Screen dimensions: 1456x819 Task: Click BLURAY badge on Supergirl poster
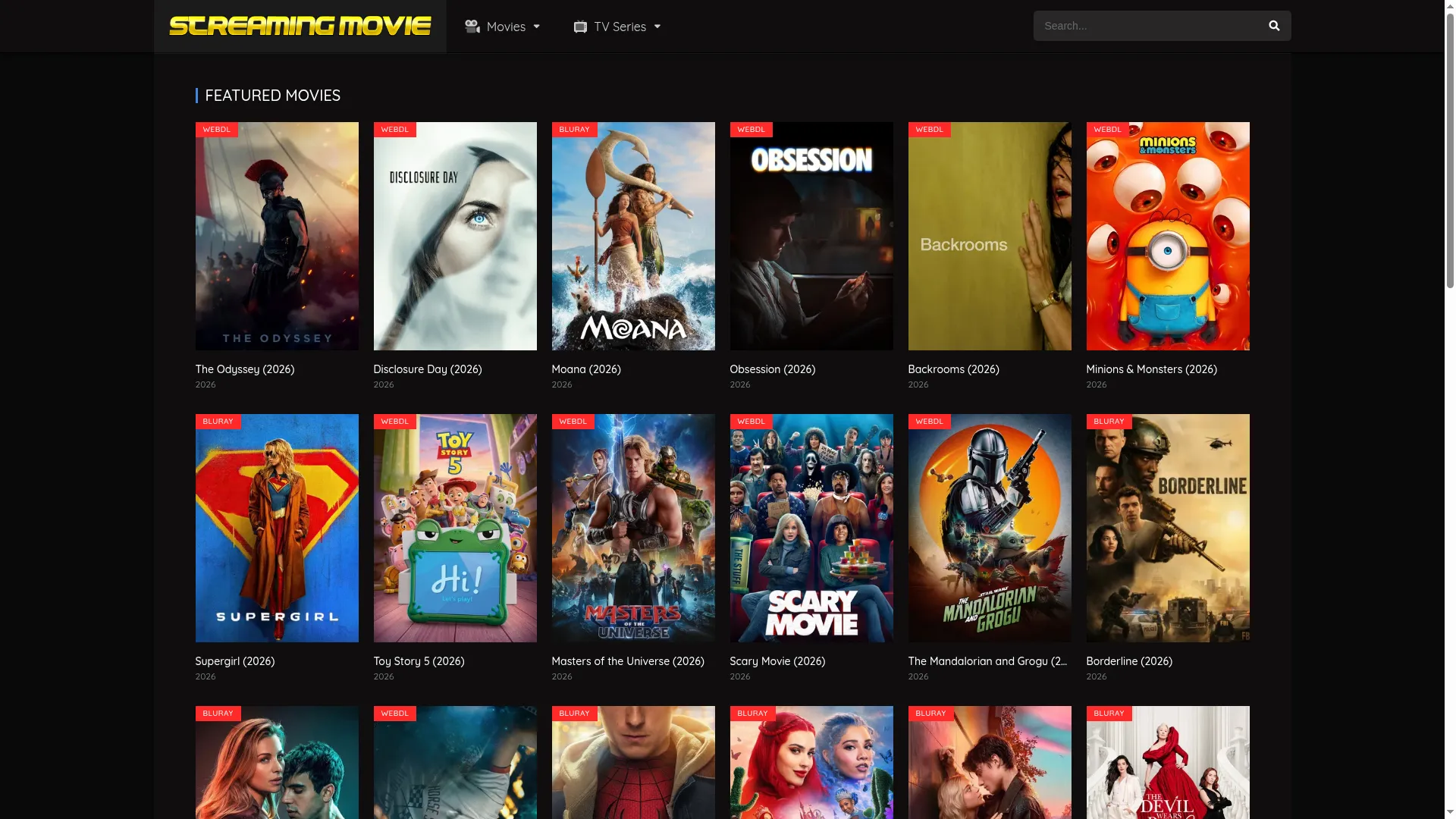218,422
